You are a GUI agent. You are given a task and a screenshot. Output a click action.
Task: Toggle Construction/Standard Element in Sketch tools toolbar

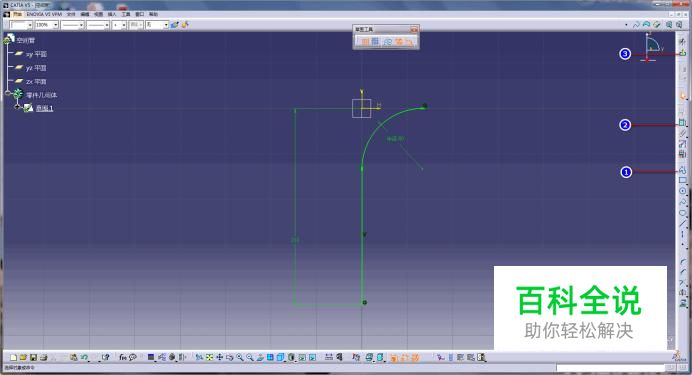click(387, 41)
